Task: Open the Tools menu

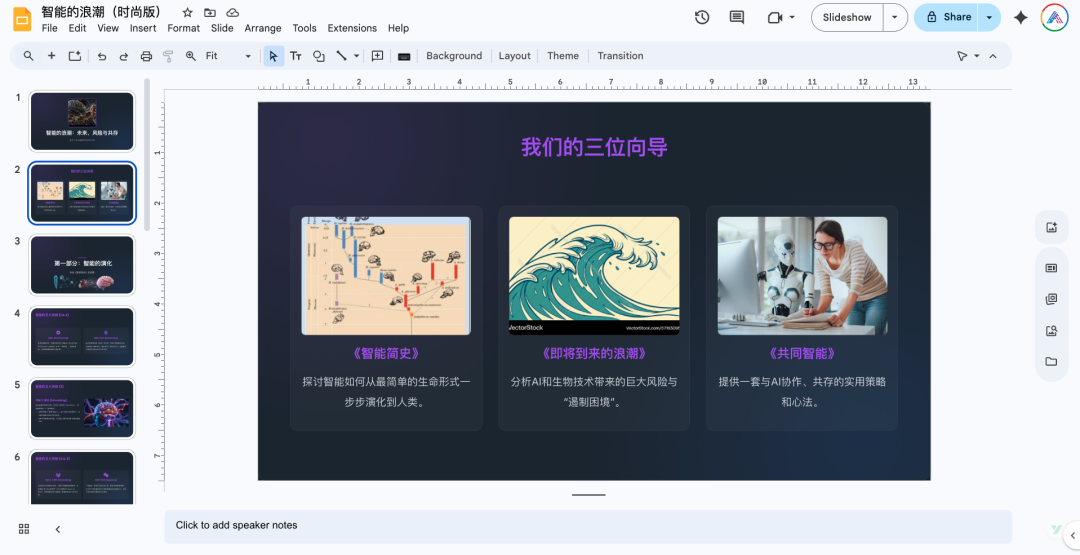Action: (x=304, y=28)
